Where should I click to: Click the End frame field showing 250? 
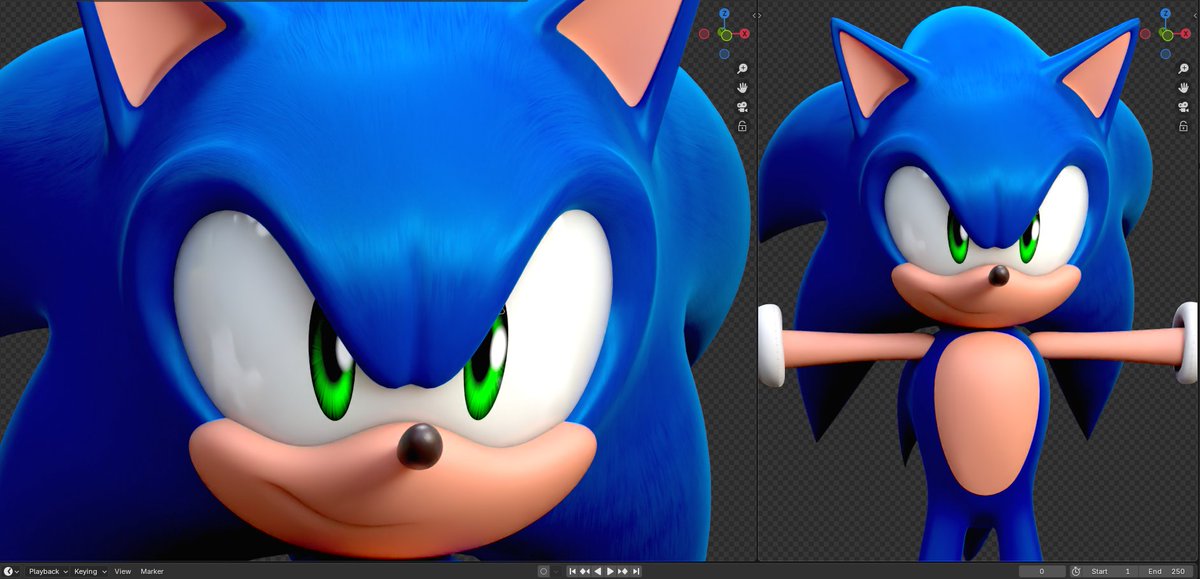click(1165, 571)
